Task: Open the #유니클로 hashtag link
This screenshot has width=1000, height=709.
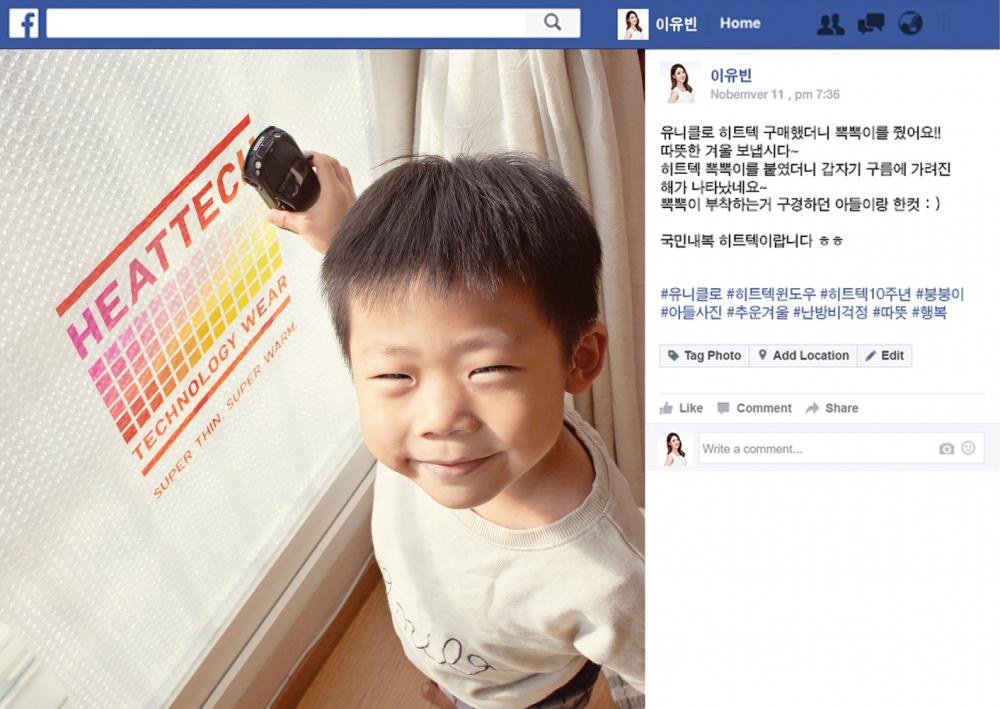Action: click(691, 294)
